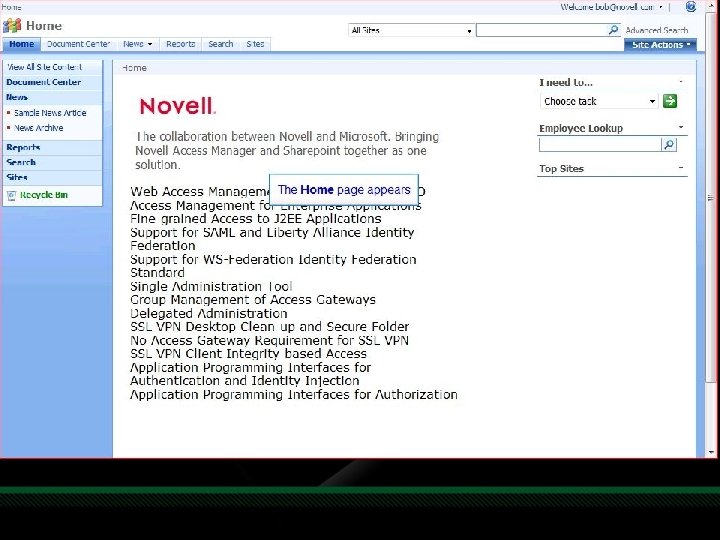Open Sample News Article link
The width and height of the screenshot is (720, 540).
pos(50,113)
